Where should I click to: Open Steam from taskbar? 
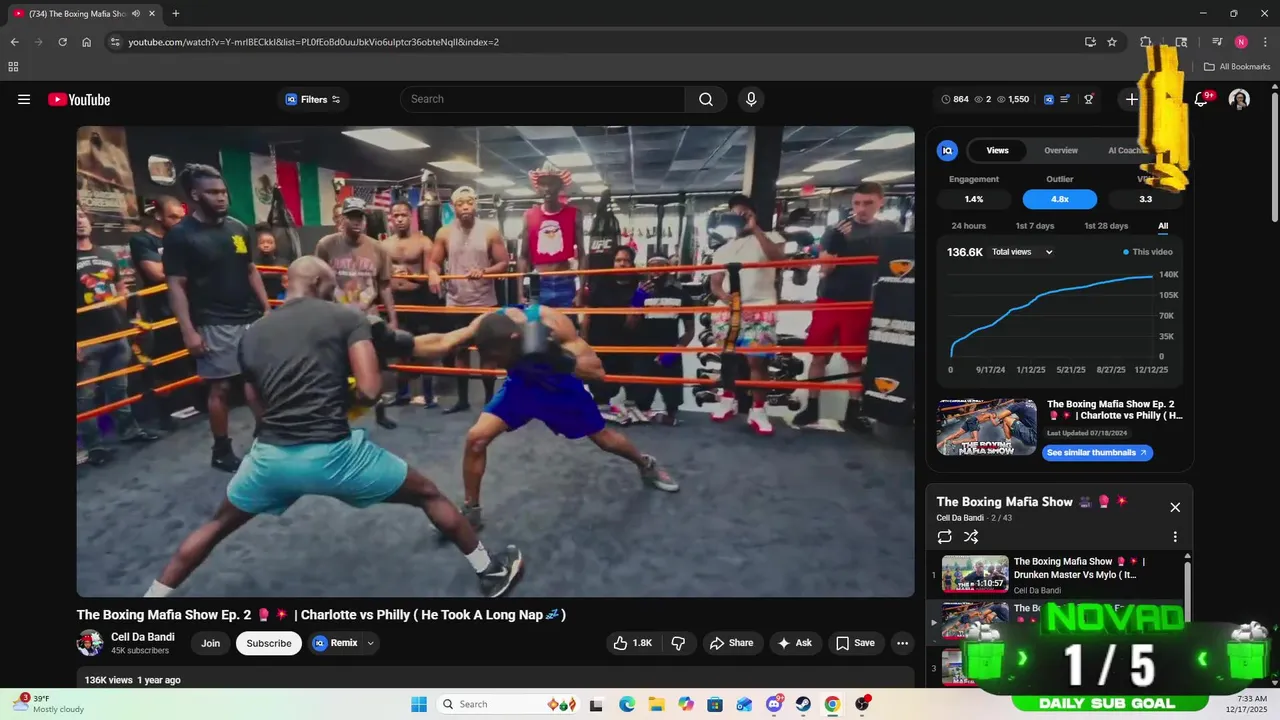click(803, 704)
